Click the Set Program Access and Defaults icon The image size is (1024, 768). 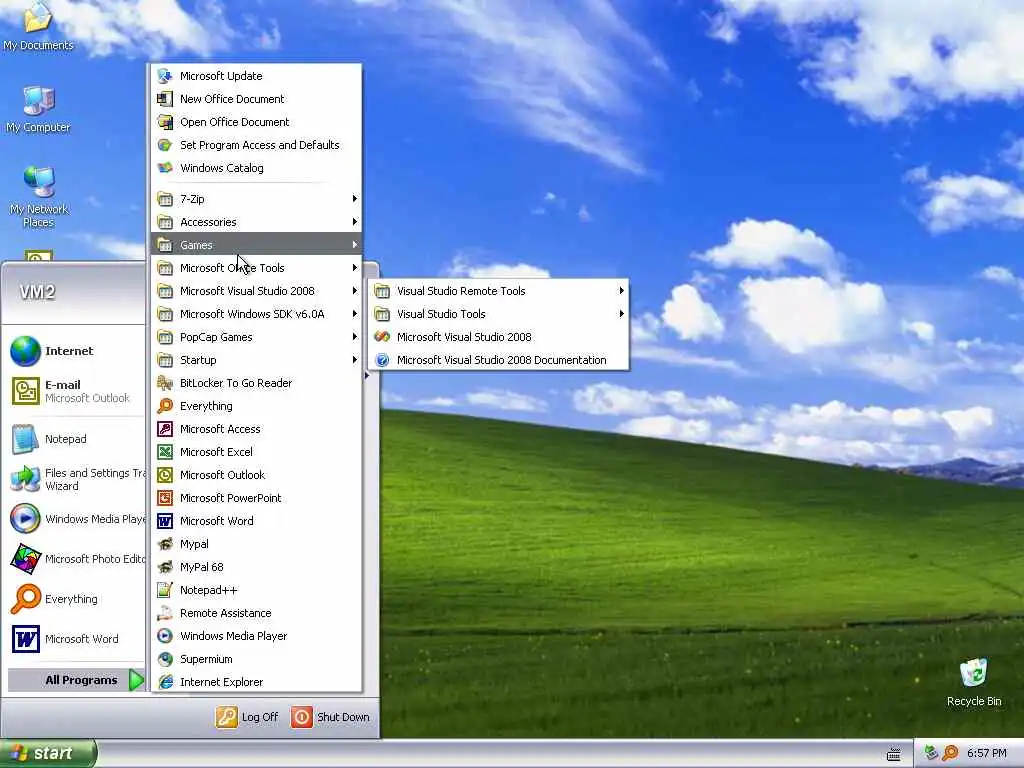(x=165, y=145)
